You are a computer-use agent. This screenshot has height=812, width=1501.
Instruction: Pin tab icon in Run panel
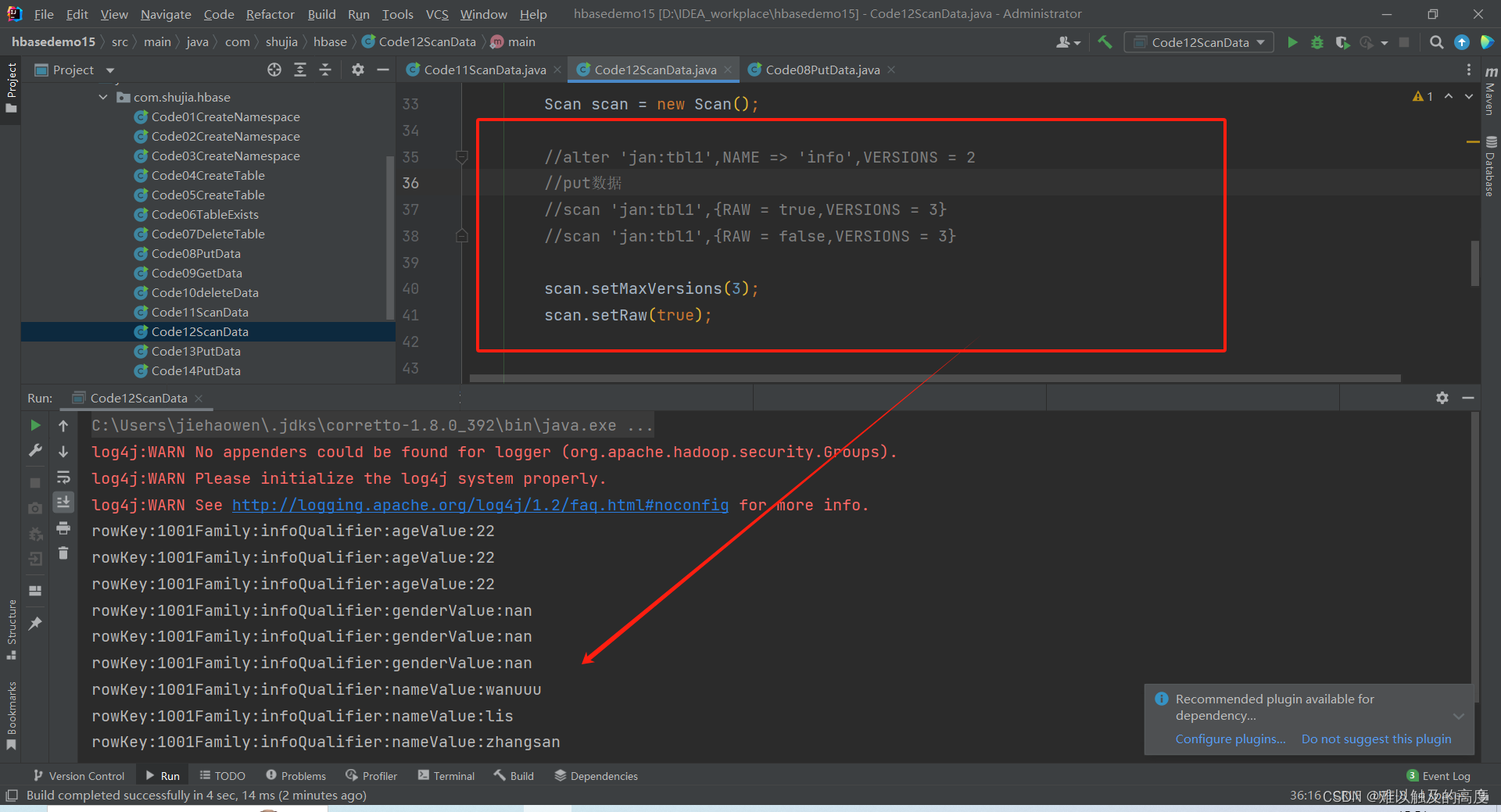pos(35,623)
